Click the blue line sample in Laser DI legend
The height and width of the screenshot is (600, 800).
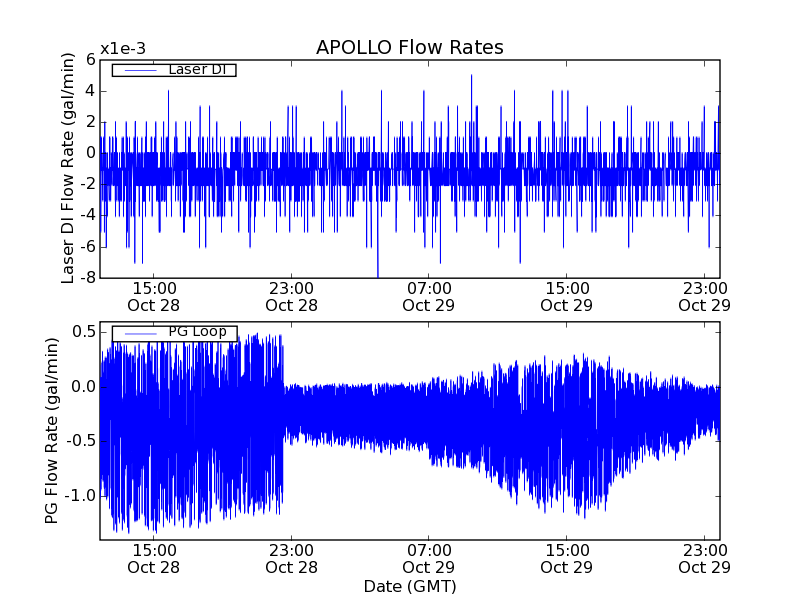pyautogui.click(x=136, y=70)
